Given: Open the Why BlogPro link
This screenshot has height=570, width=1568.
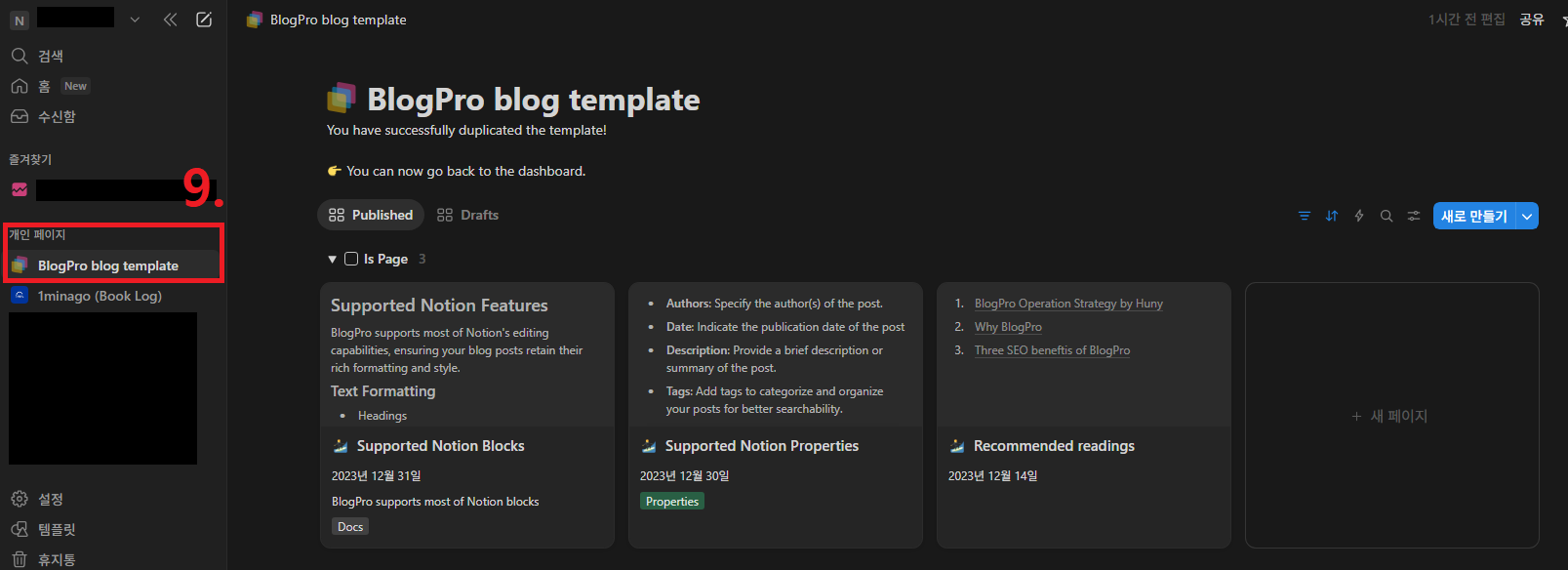Looking at the screenshot, I should 1008,327.
